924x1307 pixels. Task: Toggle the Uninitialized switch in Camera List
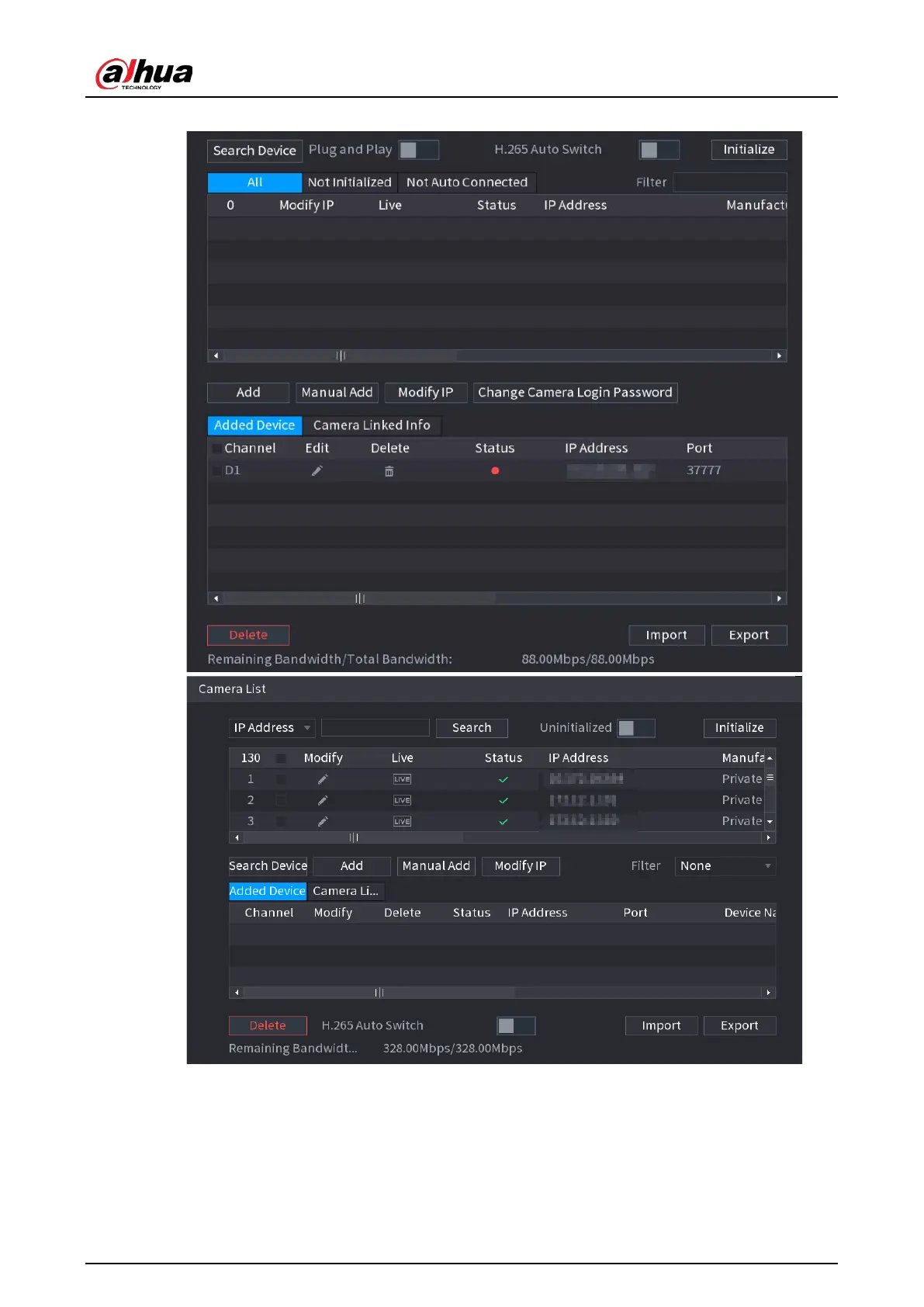(636, 728)
